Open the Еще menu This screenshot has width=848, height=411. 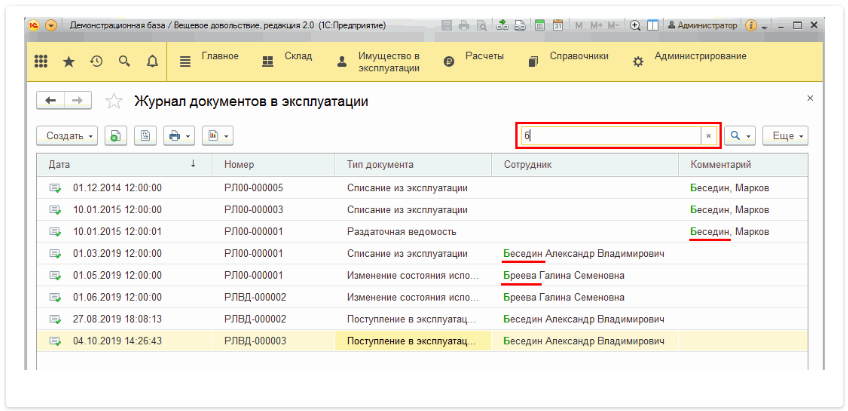click(784, 135)
